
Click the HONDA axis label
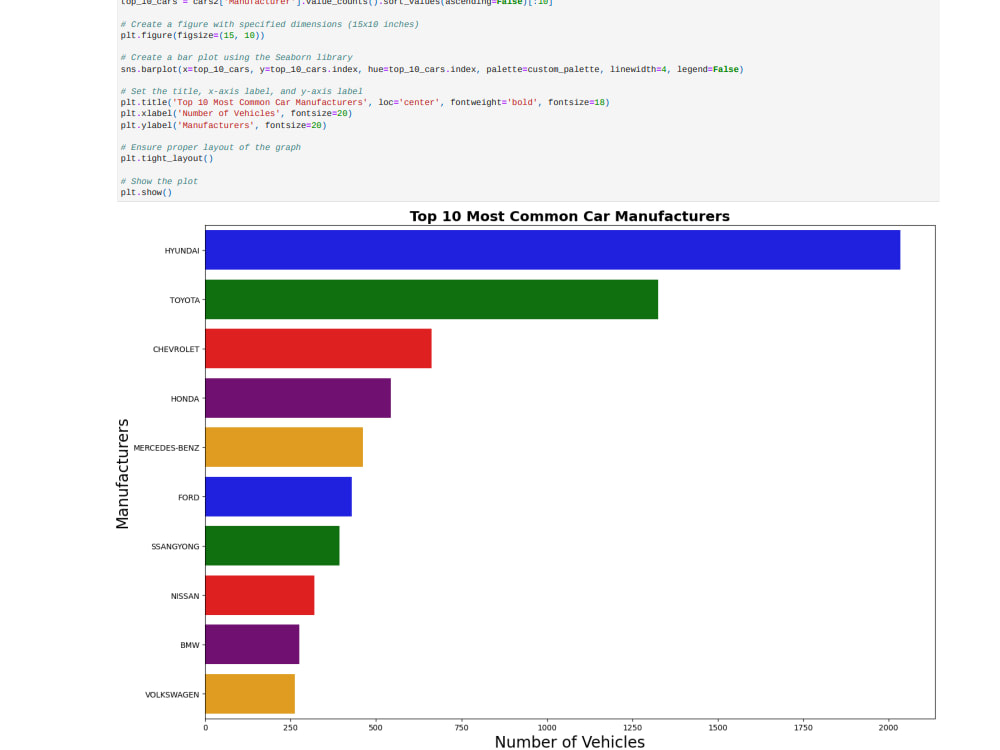(185, 399)
